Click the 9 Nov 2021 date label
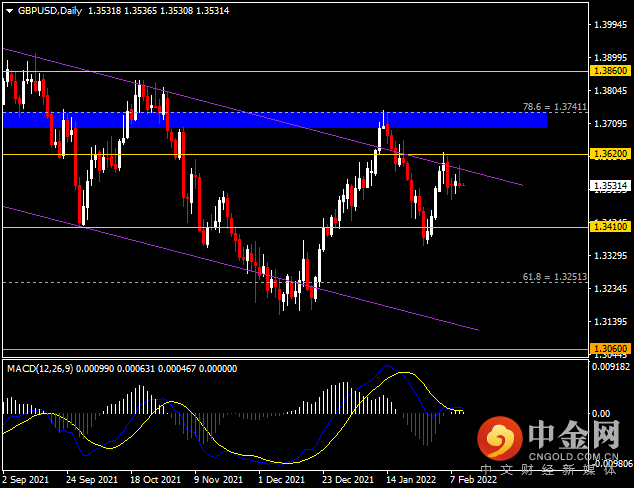This screenshot has height=488, width=634. pos(218,480)
